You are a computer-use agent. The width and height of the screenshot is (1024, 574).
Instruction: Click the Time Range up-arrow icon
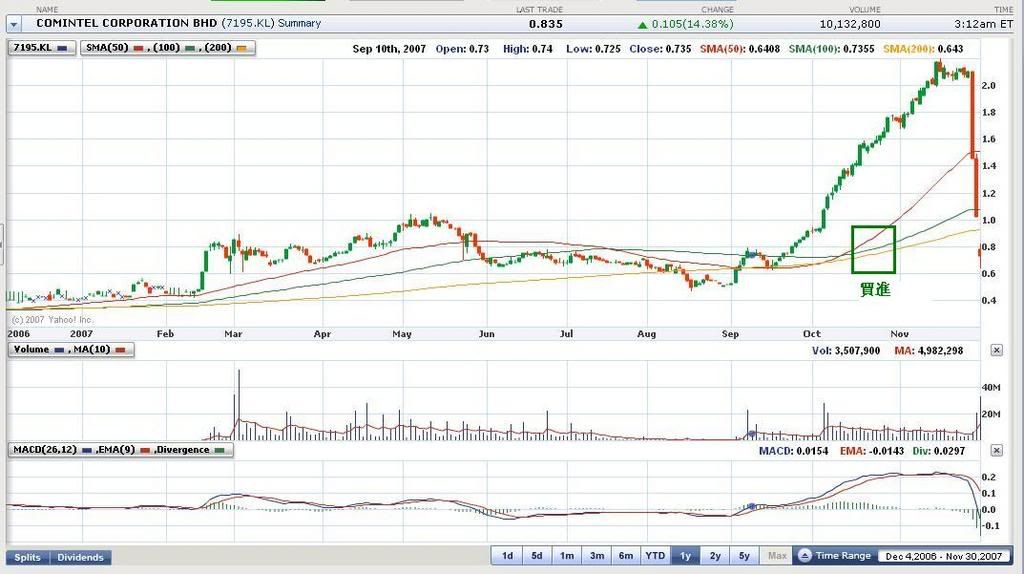(805, 556)
